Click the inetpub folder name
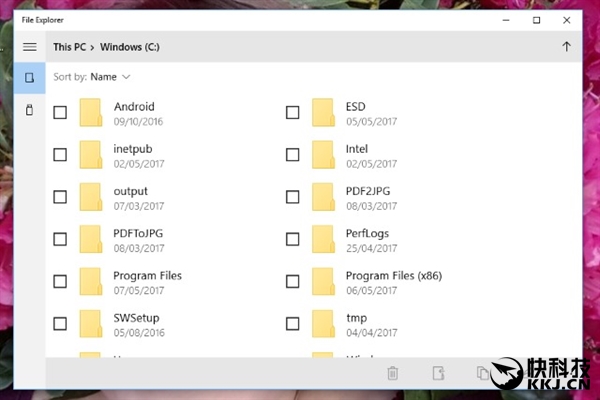This screenshot has height=400, width=600. coord(133,149)
